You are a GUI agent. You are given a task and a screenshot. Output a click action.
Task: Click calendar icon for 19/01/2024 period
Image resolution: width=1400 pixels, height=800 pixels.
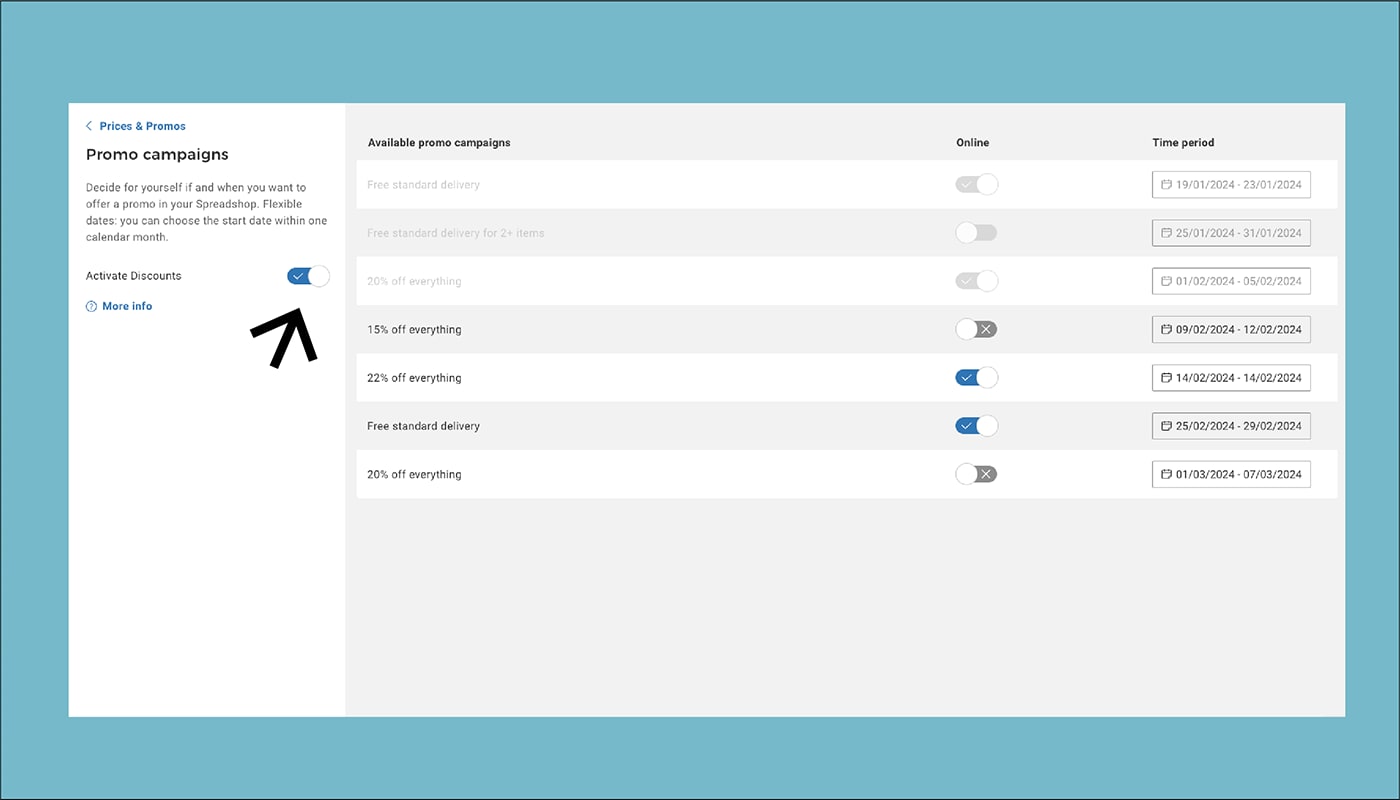[1166, 185]
